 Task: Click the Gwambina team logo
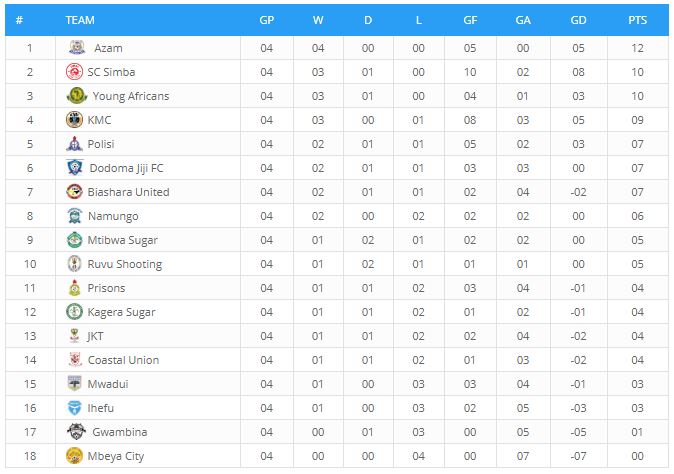[77, 432]
